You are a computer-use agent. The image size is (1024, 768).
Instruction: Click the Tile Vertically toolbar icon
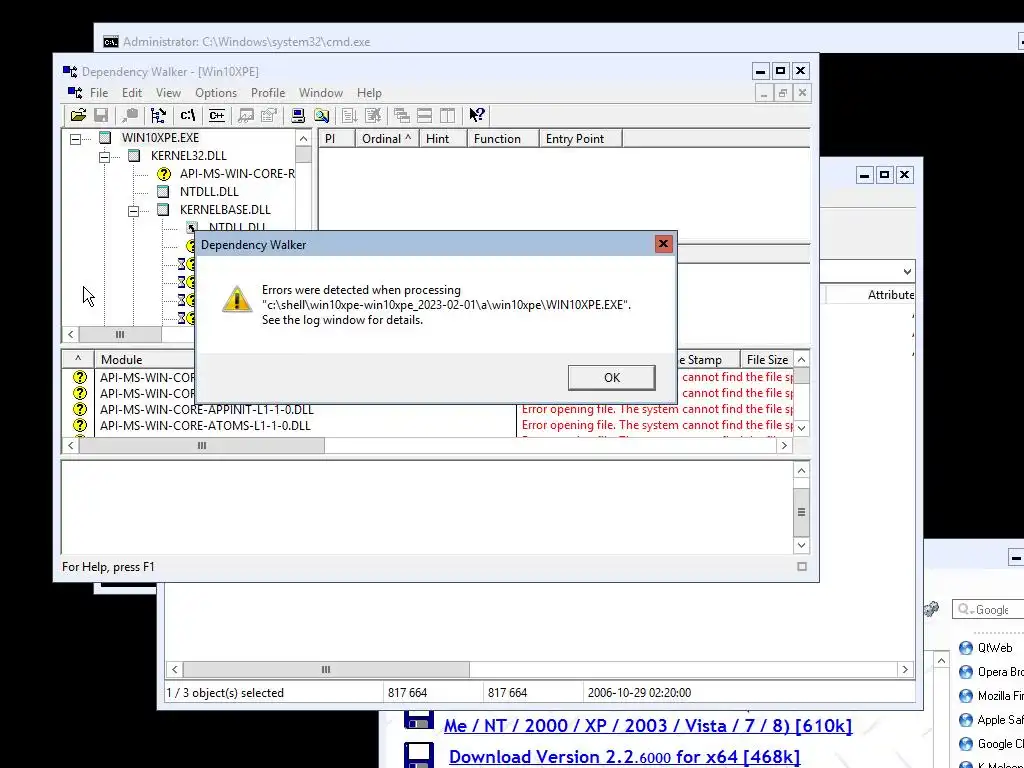[x=447, y=116]
